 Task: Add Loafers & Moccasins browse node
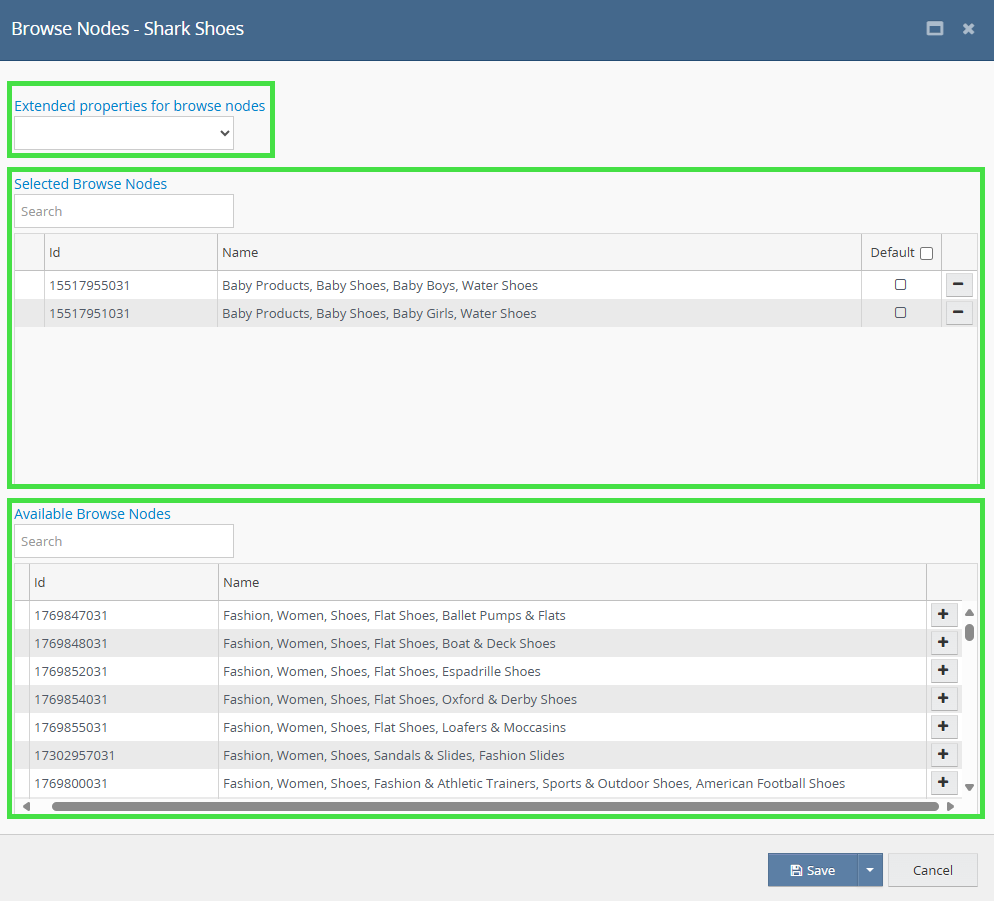943,726
